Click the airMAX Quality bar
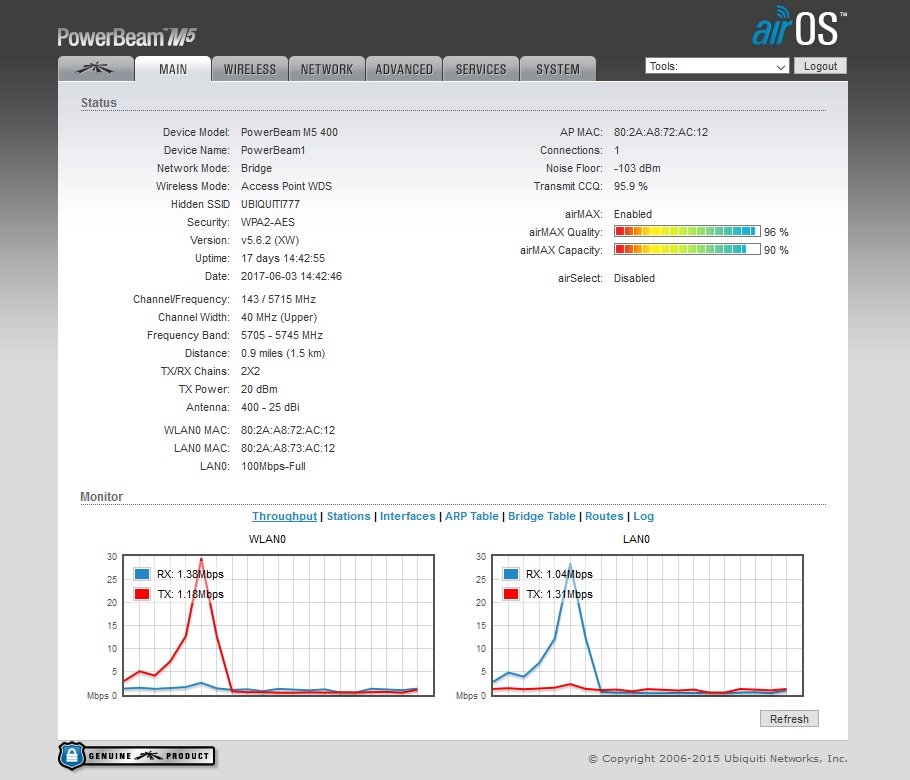This screenshot has height=780, width=910. (687, 232)
